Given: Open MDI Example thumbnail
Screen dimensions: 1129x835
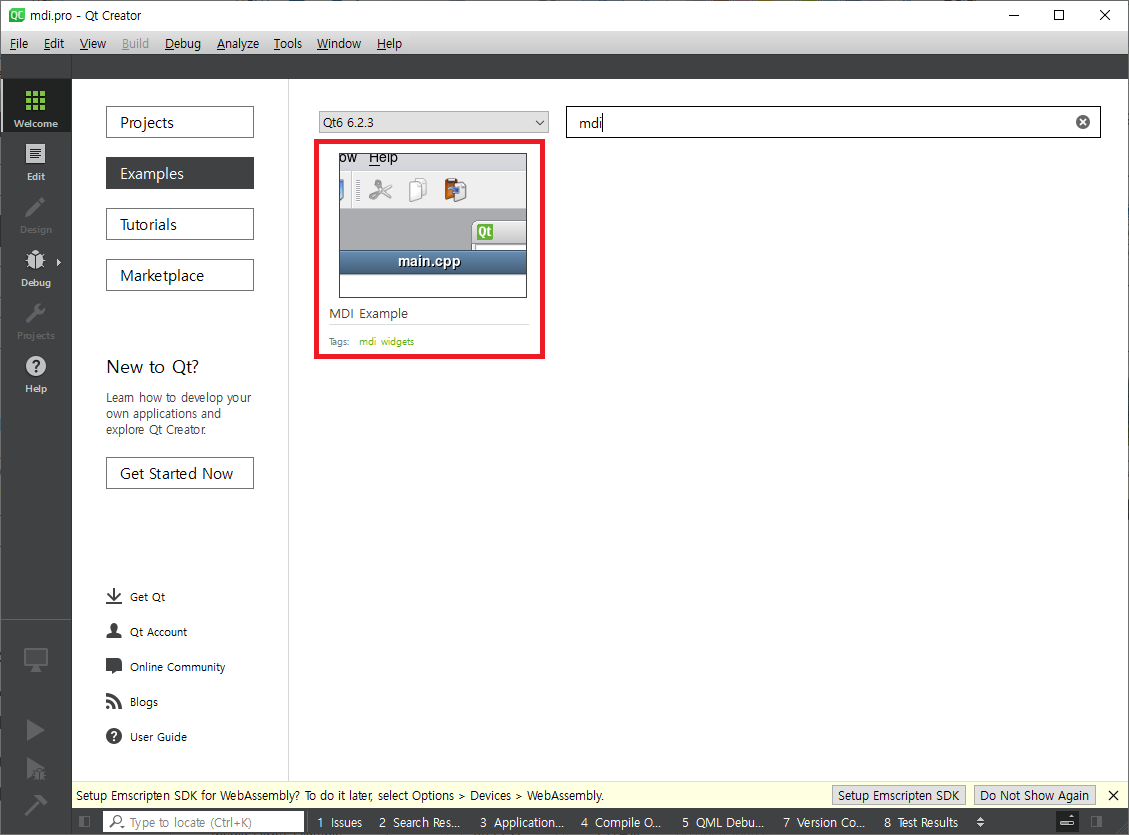Looking at the screenshot, I should (x=433, y=225).
